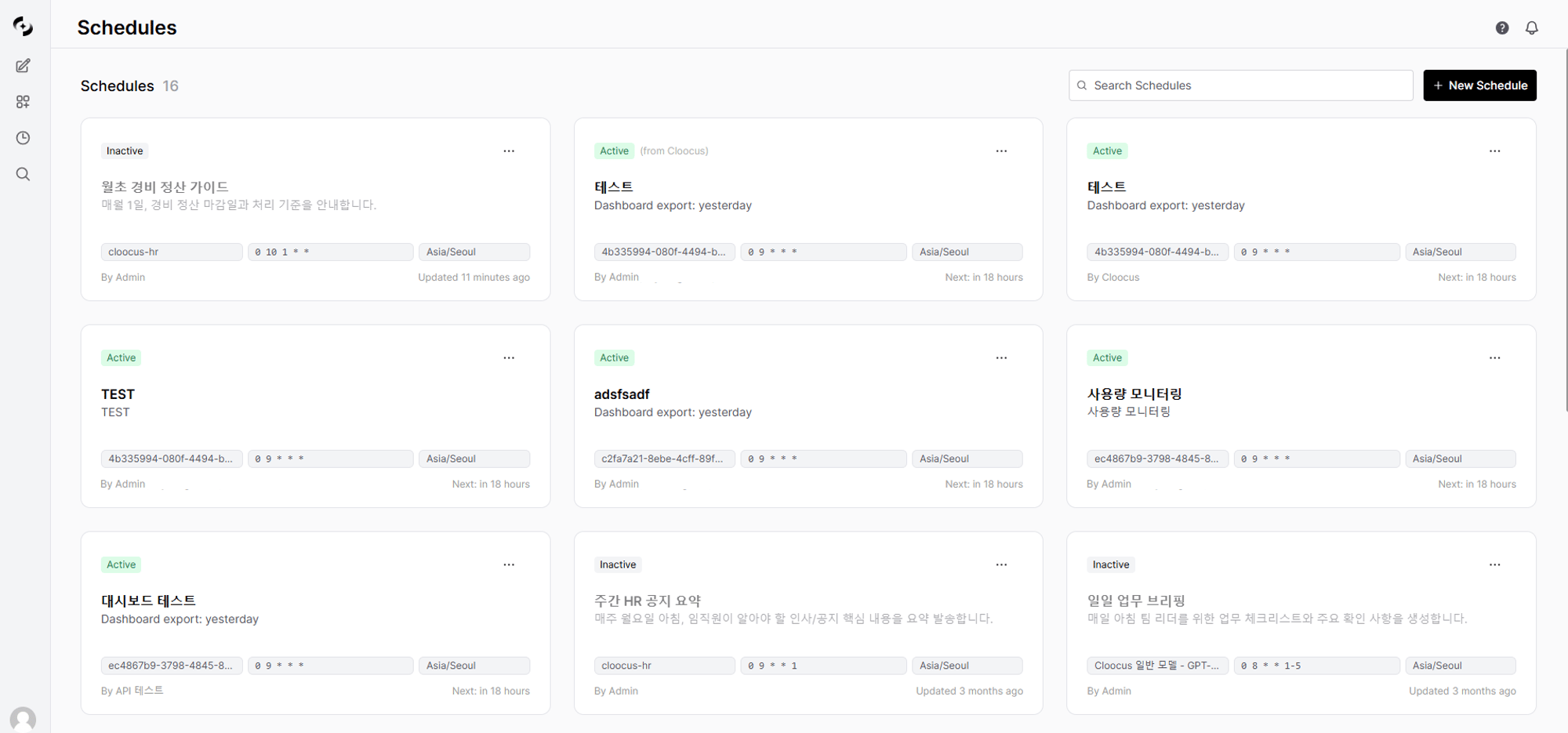Focus the Search Schedules input field
This screenshot has height=733, width=1568.
pyautogui.click(x=1240, y=85)
